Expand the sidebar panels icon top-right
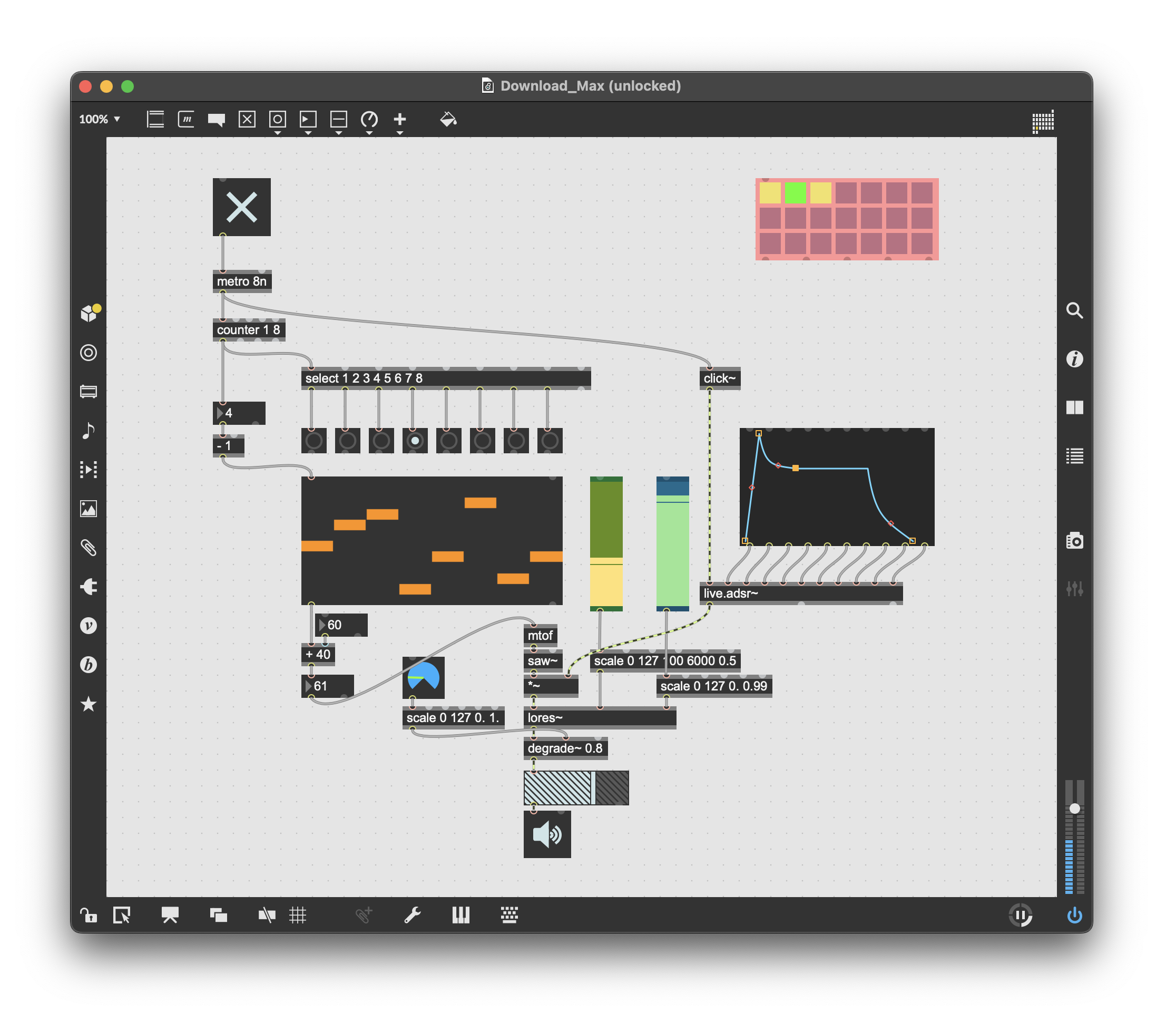This screenshot has width=1176, height=1012. pyautogui.click(x=1043, y=121)
